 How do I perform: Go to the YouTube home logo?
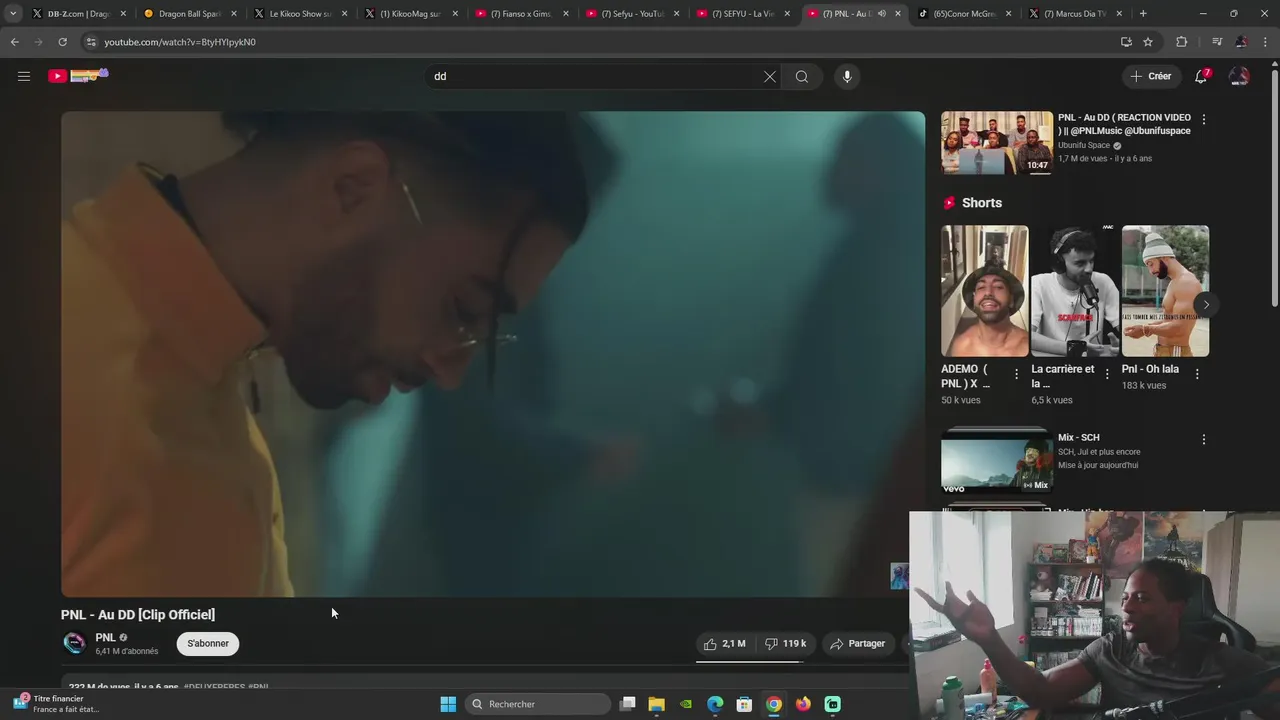78,75
